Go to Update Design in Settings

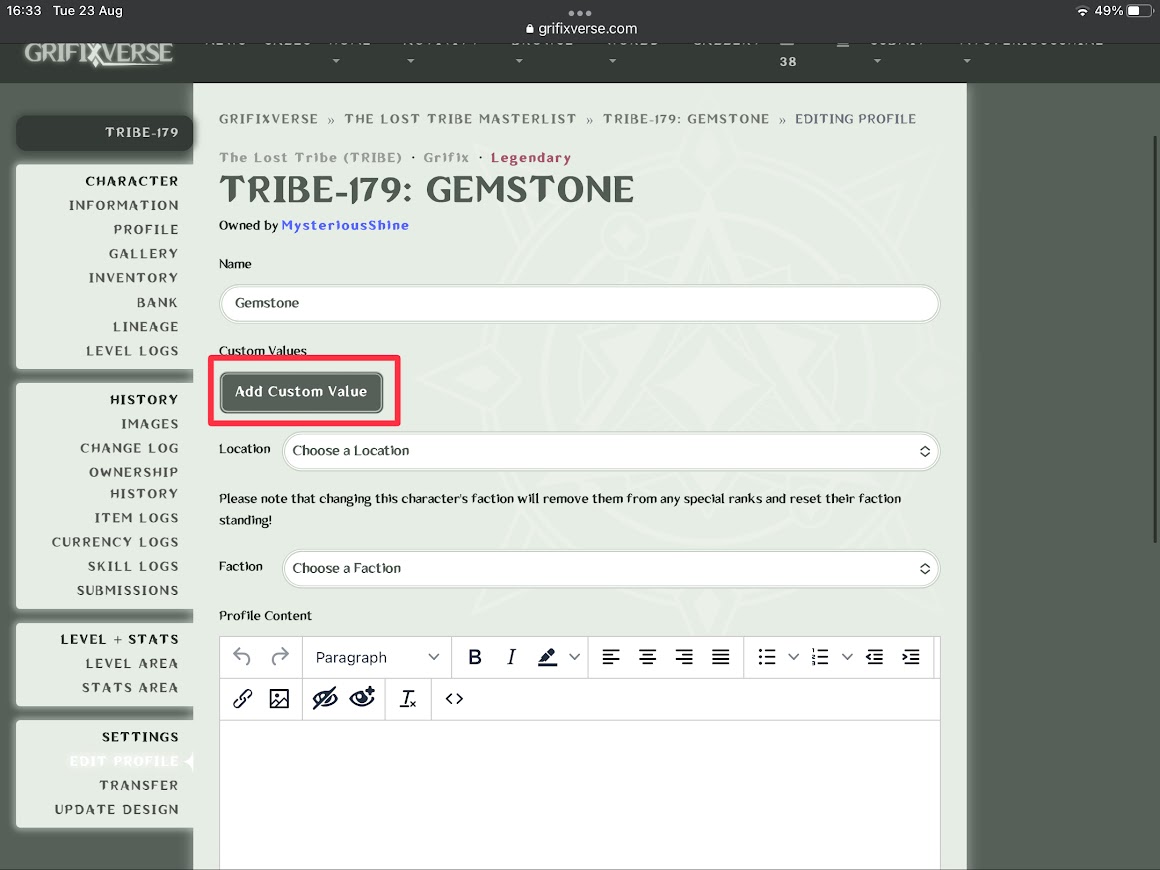pyautogui.click(x=116, y=810)
